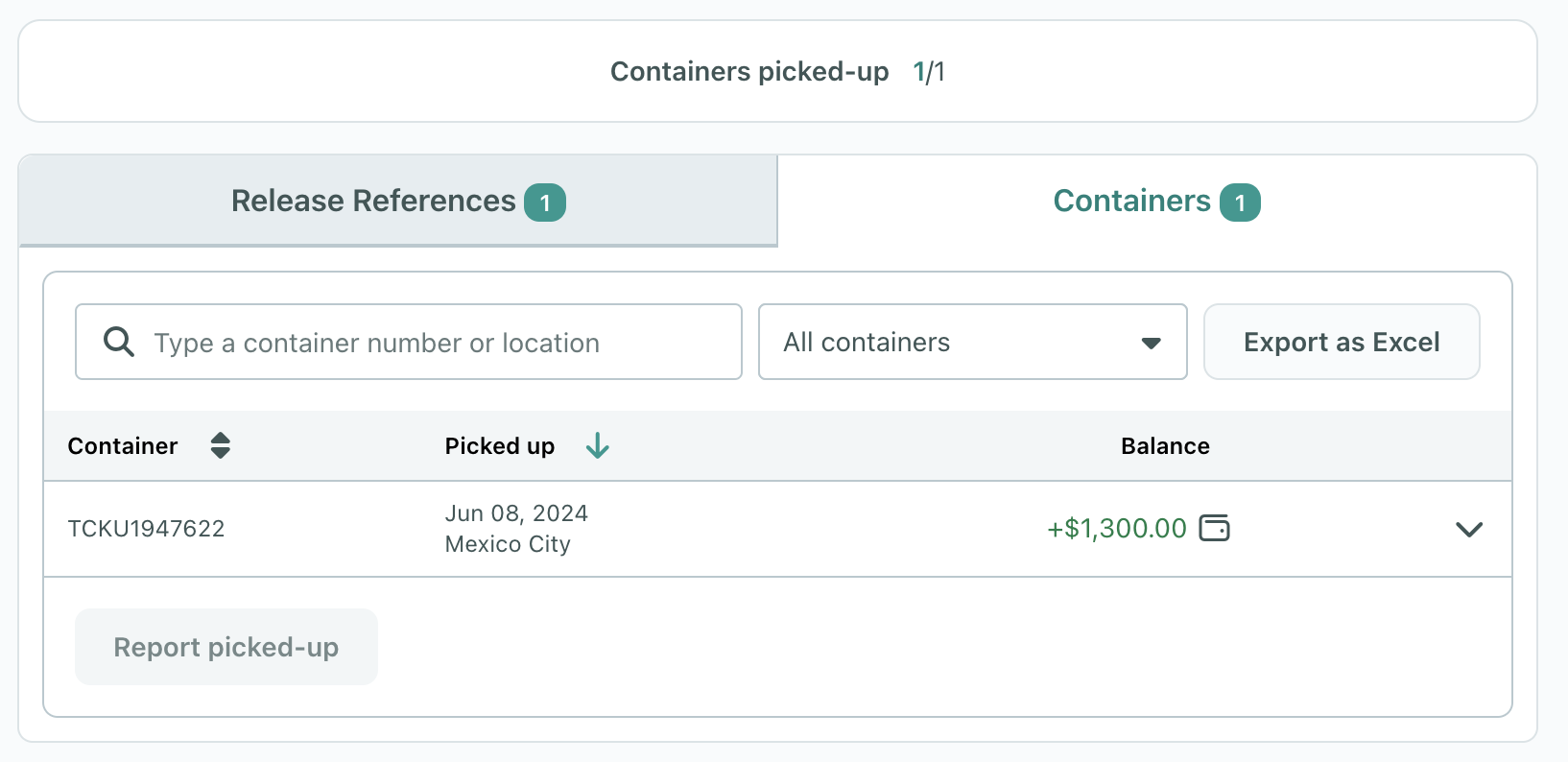Click the Release References count badge

click(x=545, y=202)
